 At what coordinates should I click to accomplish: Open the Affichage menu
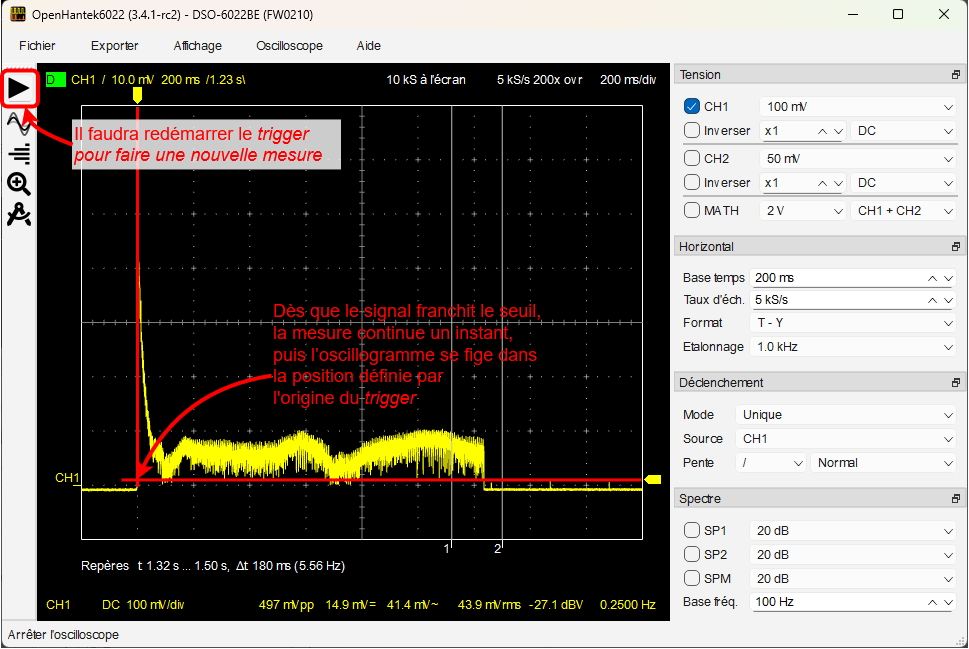coord(198,46)
